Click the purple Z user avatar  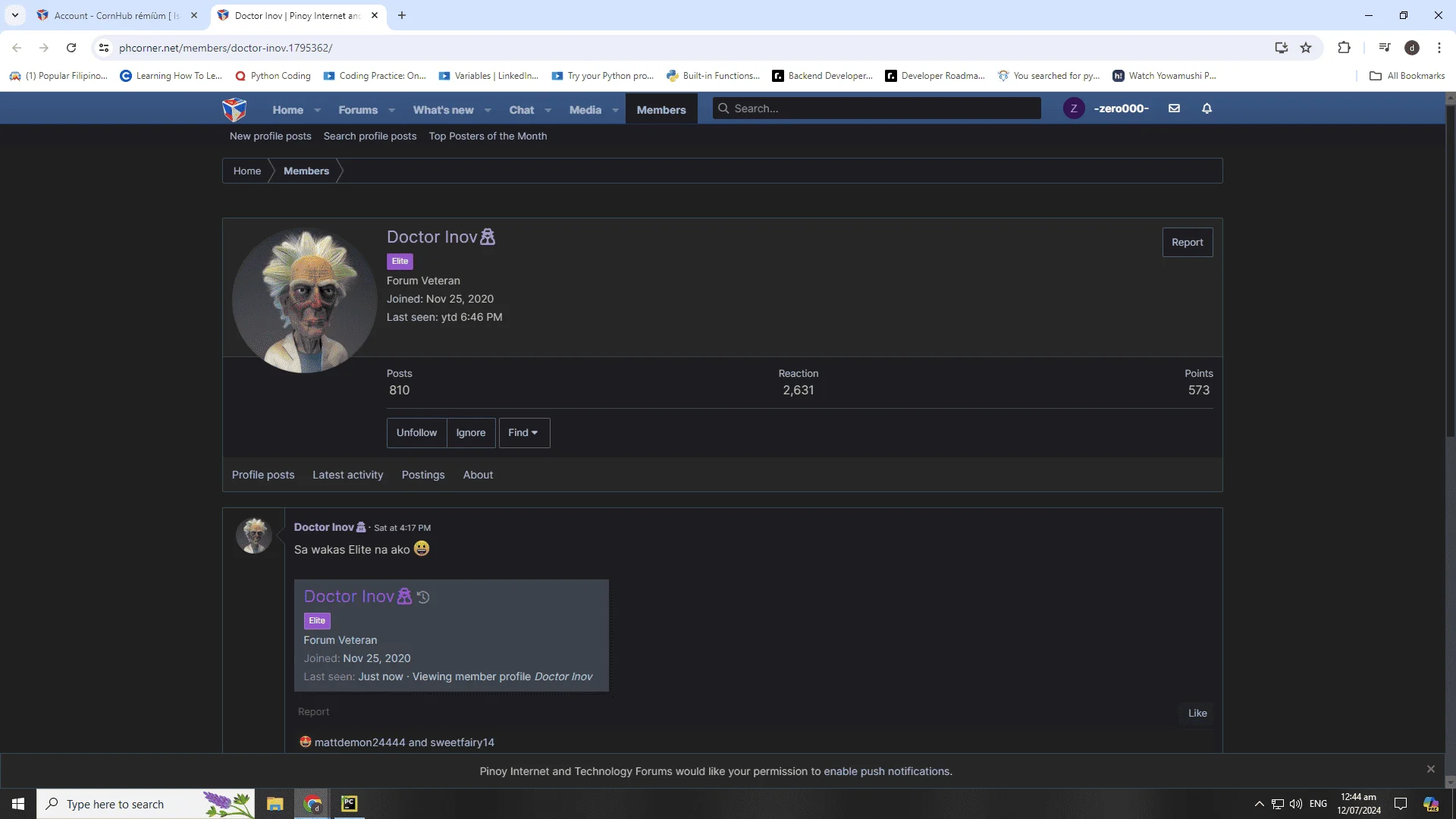[x=1073, y=108]
